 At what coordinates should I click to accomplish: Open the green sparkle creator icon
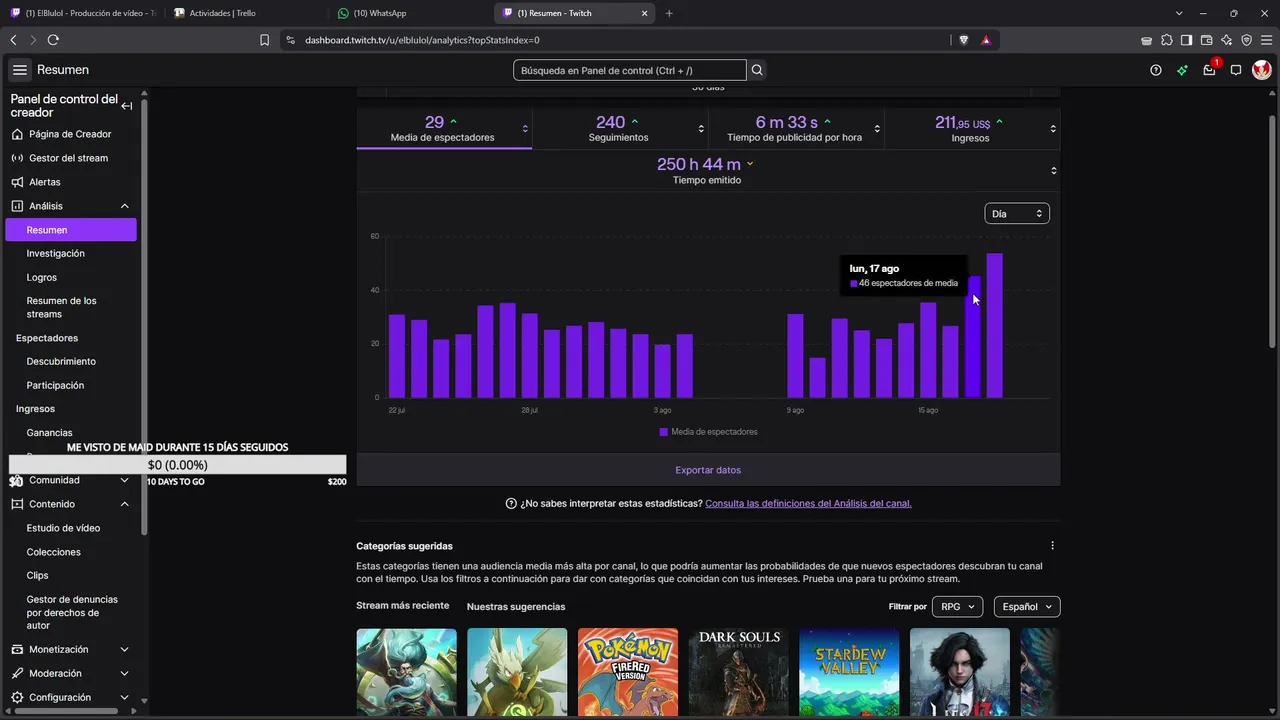coord(1182,70)
